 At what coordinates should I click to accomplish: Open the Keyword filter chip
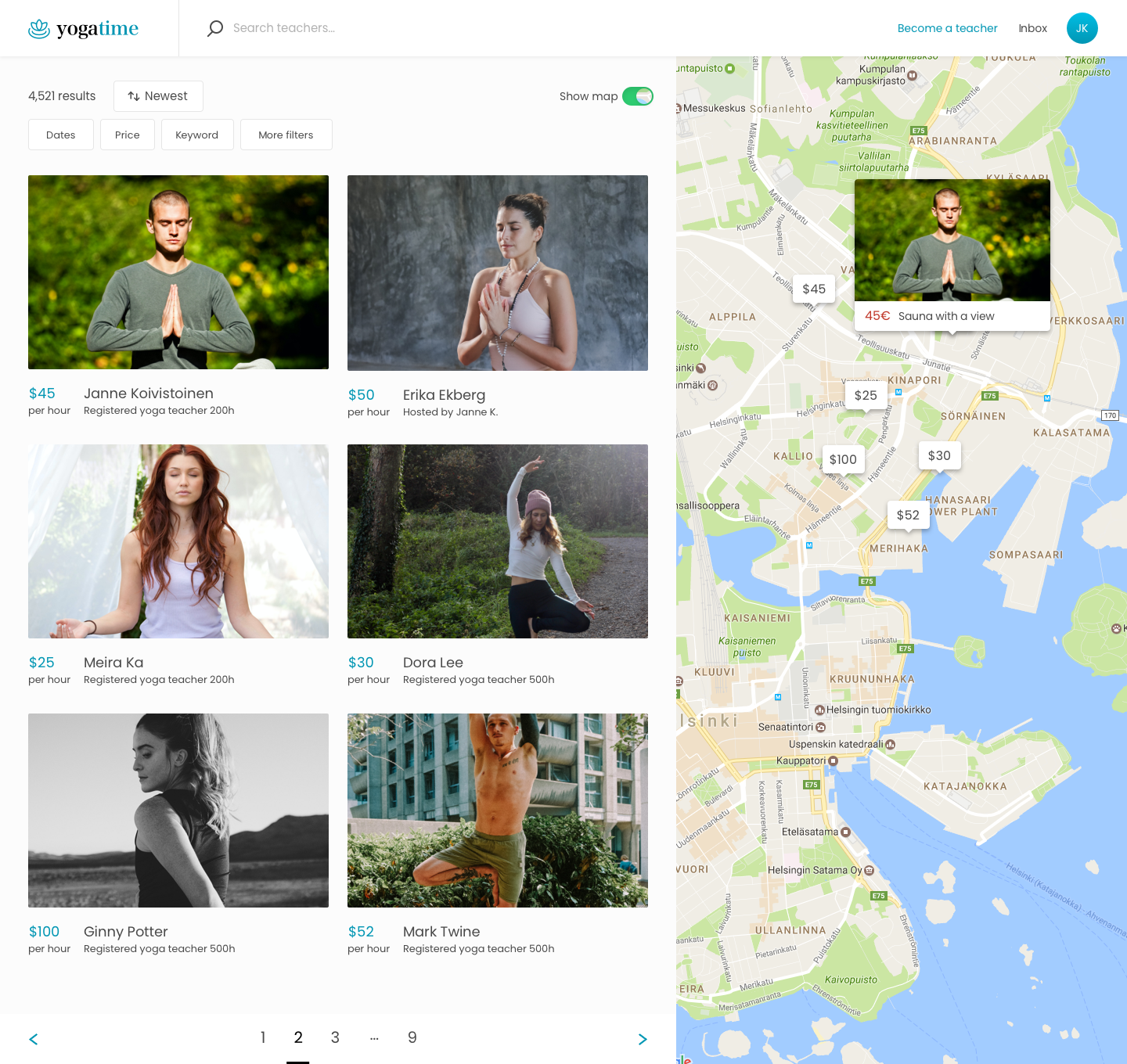click(196, 135)
